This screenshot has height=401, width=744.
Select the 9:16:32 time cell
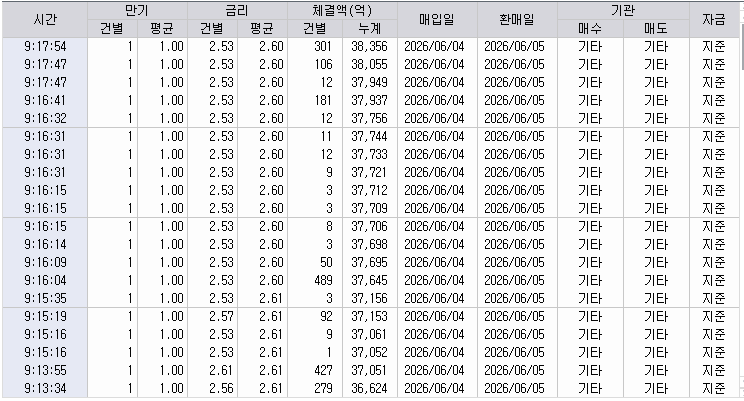(x=45, y=118)
